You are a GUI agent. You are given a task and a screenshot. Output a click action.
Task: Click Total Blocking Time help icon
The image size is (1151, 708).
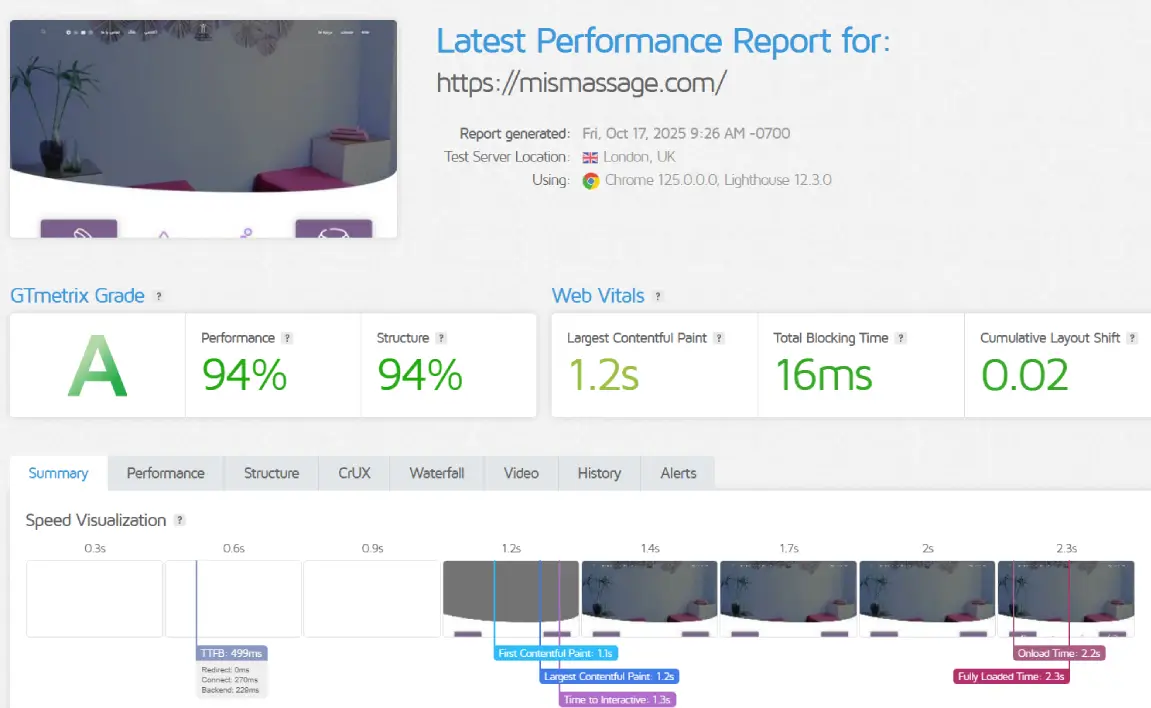click(x=901, y=339)
